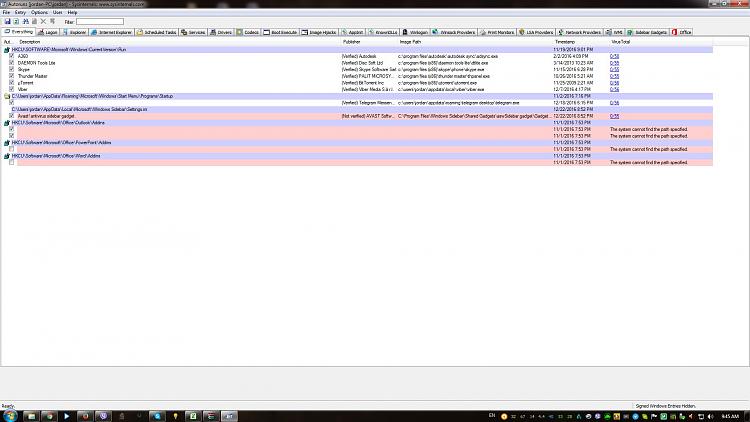Viewport: 750px width, 422px height.
Task: Open VirusTotal result link for Telegram row
Action: click(x=615, y=103)
